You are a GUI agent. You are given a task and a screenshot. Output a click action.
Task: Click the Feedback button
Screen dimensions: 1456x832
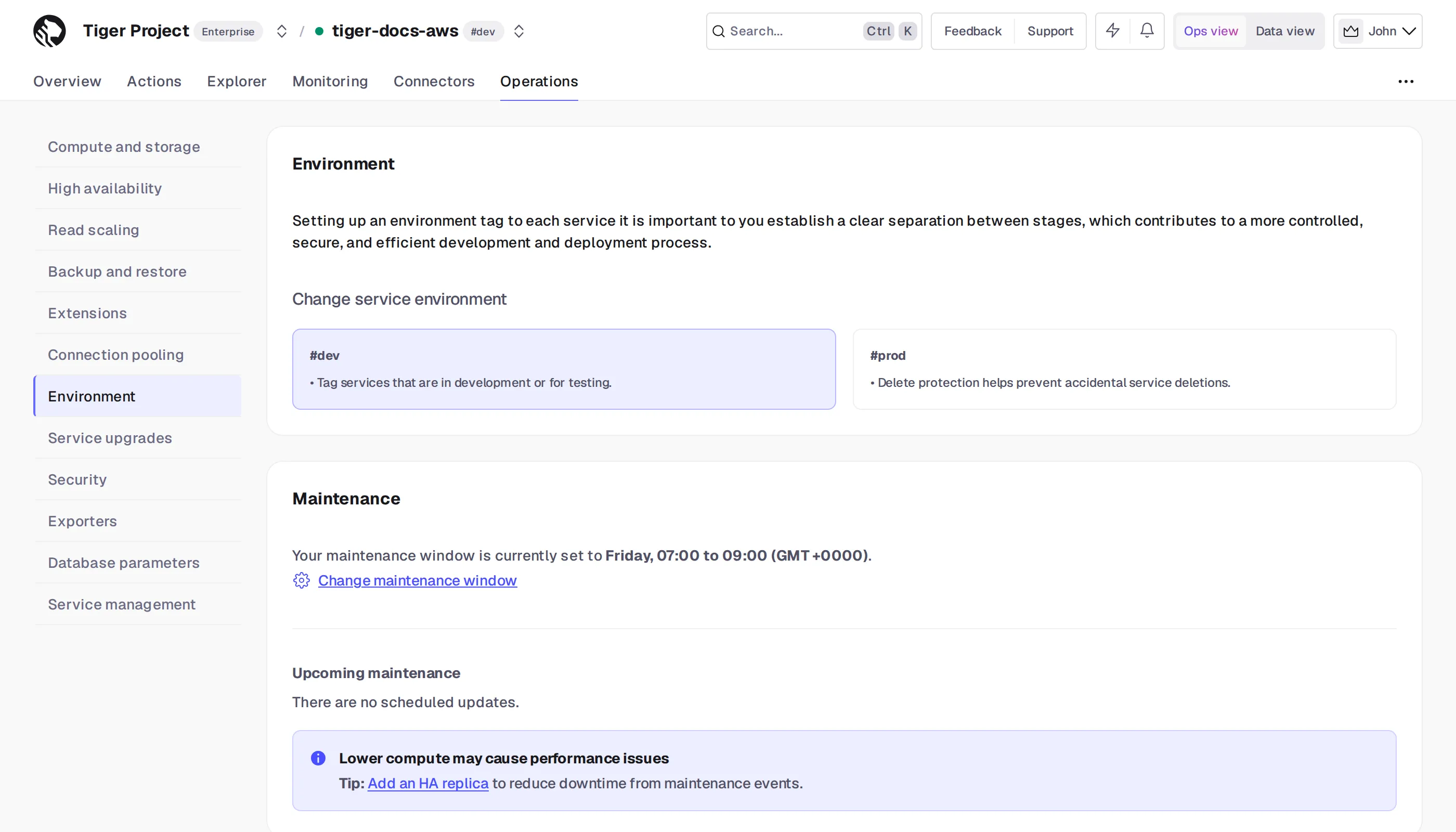tap(972, 31)
